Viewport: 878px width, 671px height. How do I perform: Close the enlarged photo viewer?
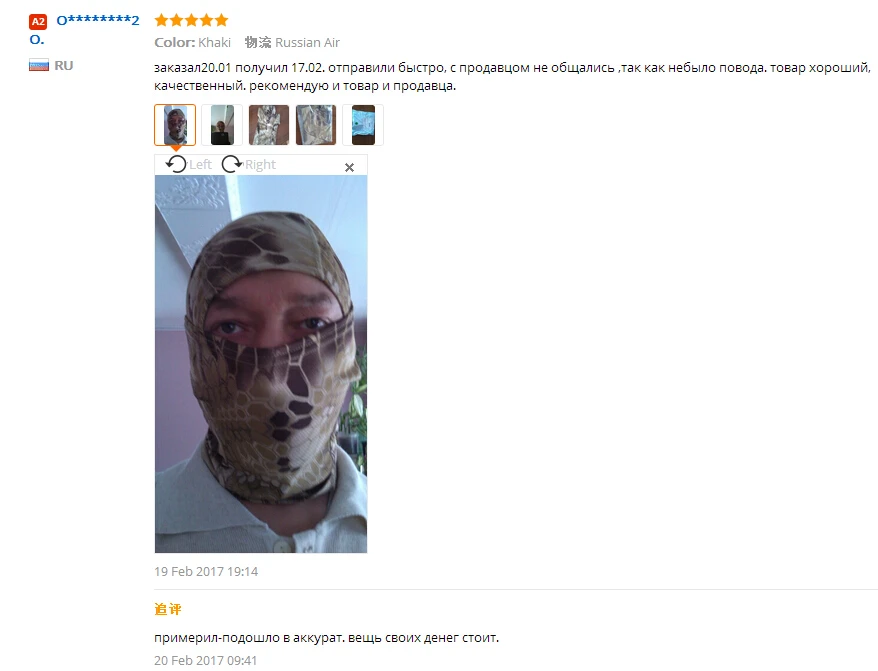coord(349,167)
